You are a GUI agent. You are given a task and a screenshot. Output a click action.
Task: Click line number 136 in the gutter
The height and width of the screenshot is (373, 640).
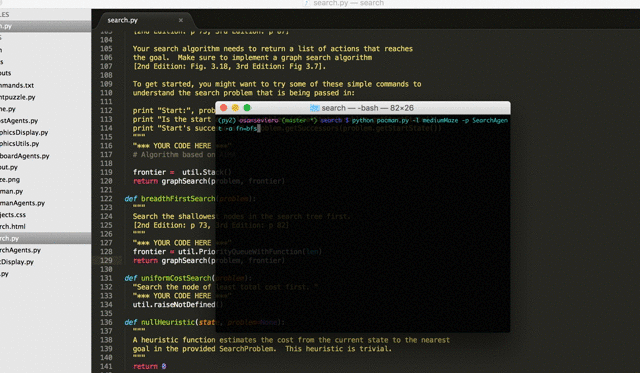[106, 322]
